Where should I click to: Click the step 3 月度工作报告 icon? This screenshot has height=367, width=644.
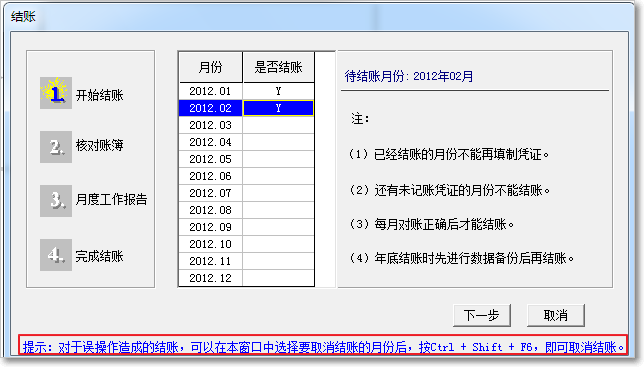(56, 201)
